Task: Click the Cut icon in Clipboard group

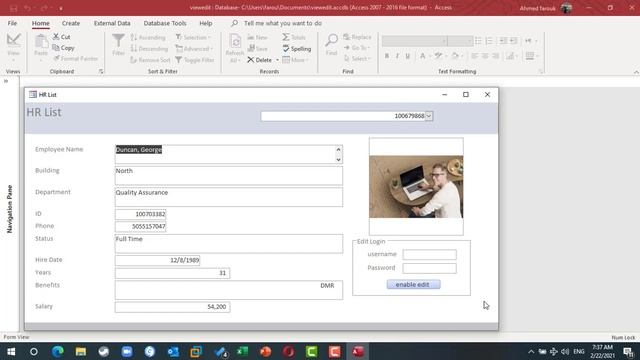Action: [x=56, y=37]
